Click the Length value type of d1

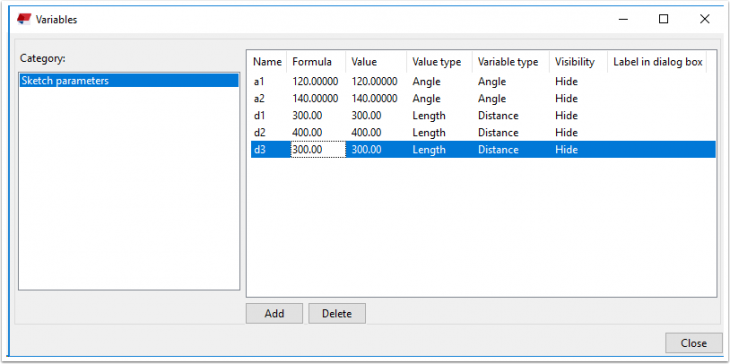(x=429, y=115)
